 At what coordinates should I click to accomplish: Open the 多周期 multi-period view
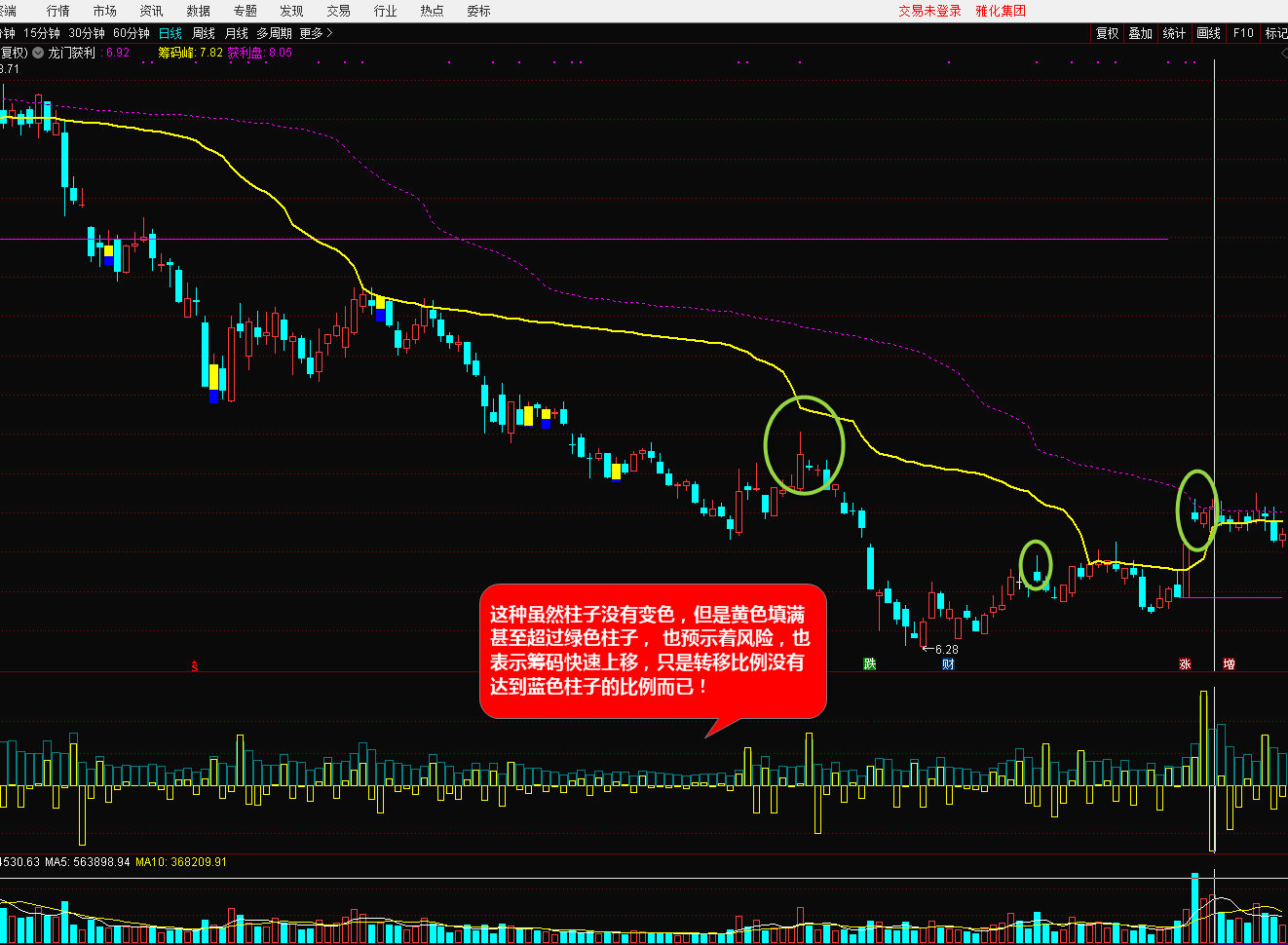(275, 33)
